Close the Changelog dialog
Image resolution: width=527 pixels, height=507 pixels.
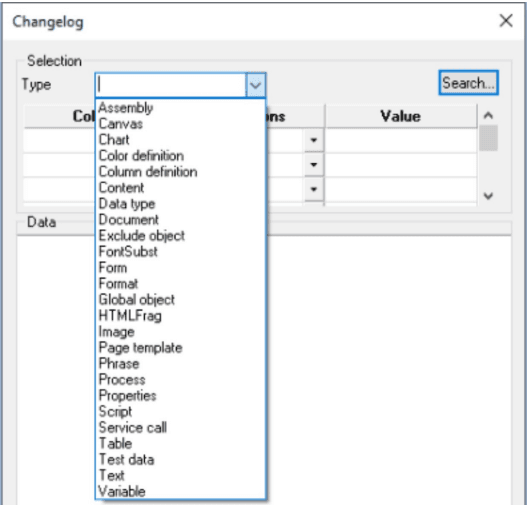coord(506,21)
